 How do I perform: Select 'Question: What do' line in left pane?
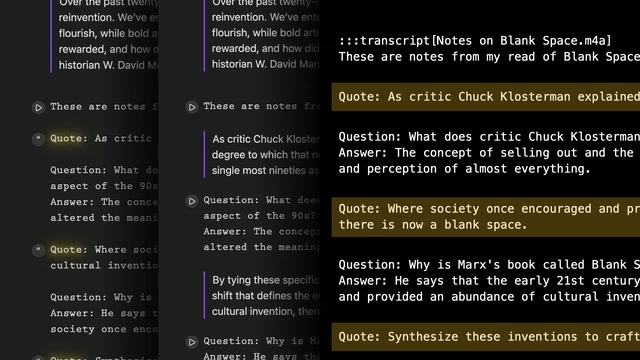point(104,170)
